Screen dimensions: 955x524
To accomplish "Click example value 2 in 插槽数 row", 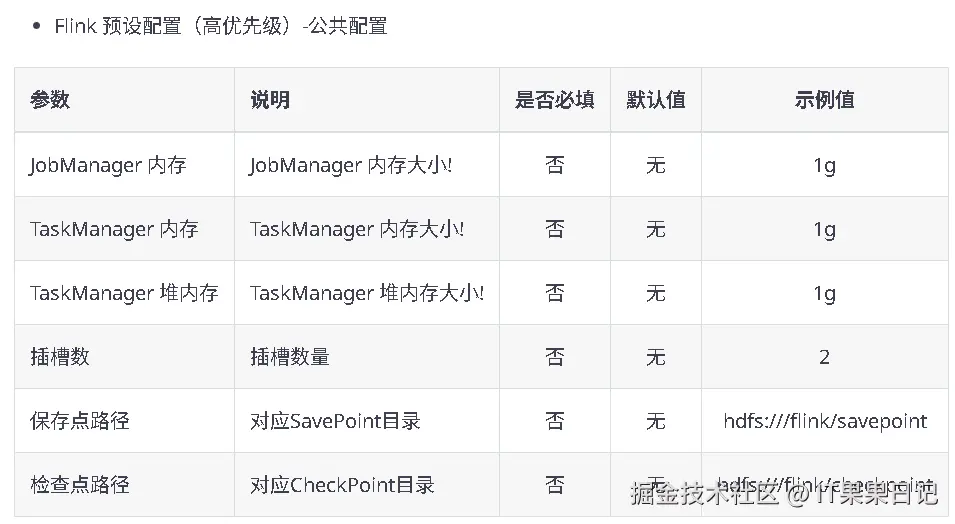I will point(824,357).
